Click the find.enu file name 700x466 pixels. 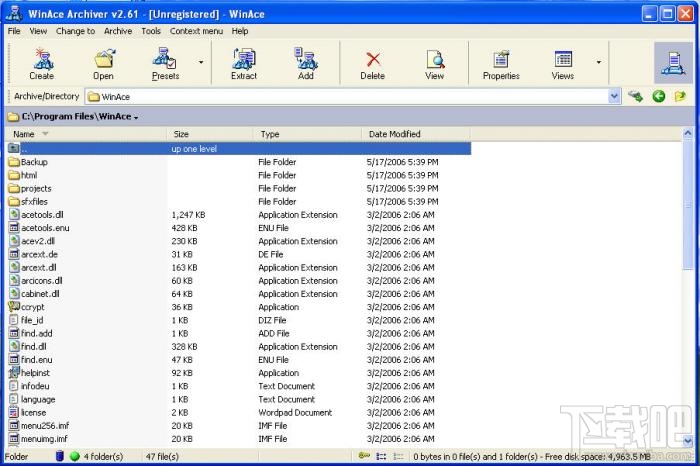[x=37, y=360]
